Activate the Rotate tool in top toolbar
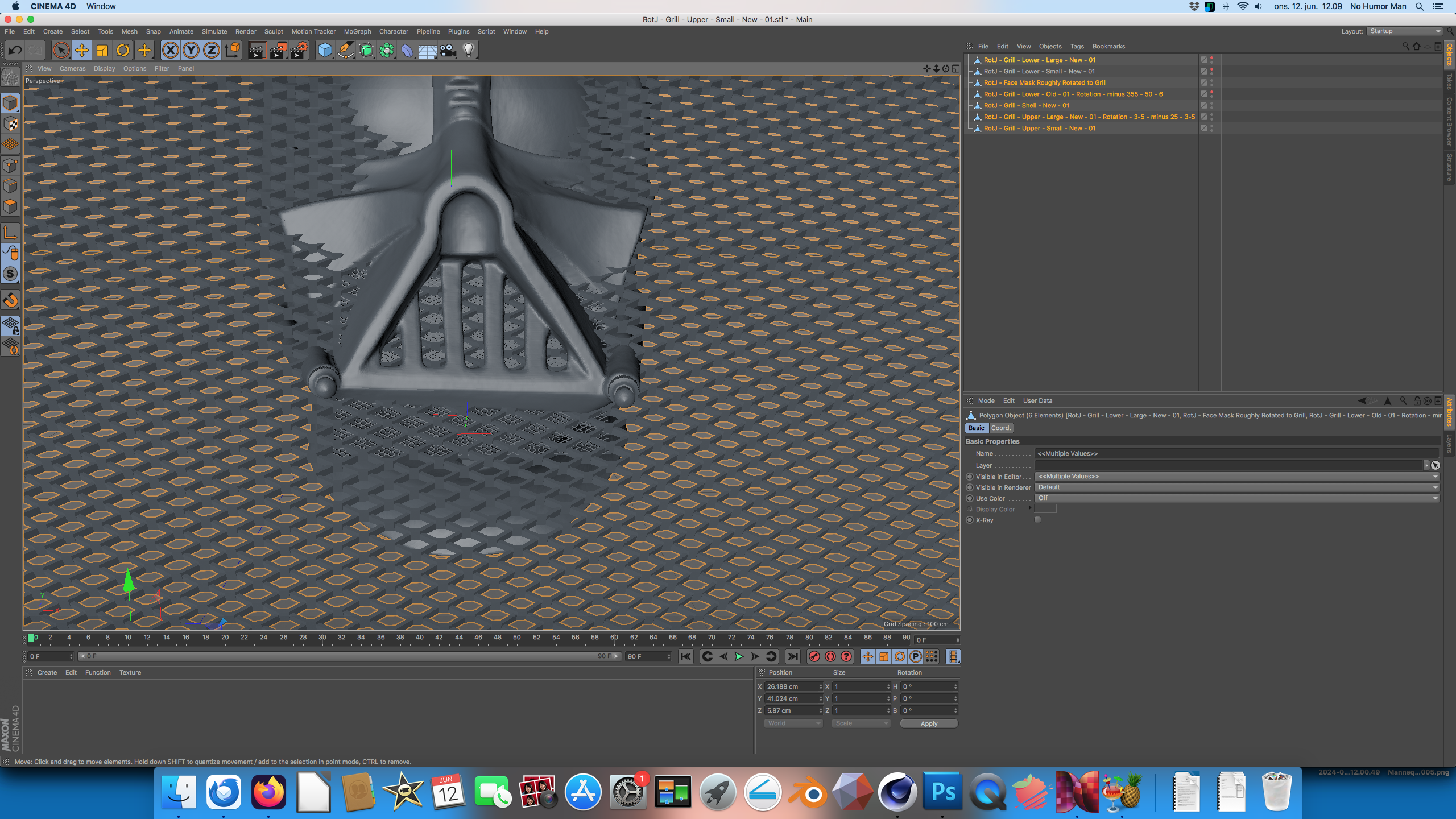The width and height of the screenshot is (1456, 819). [123, 50]
